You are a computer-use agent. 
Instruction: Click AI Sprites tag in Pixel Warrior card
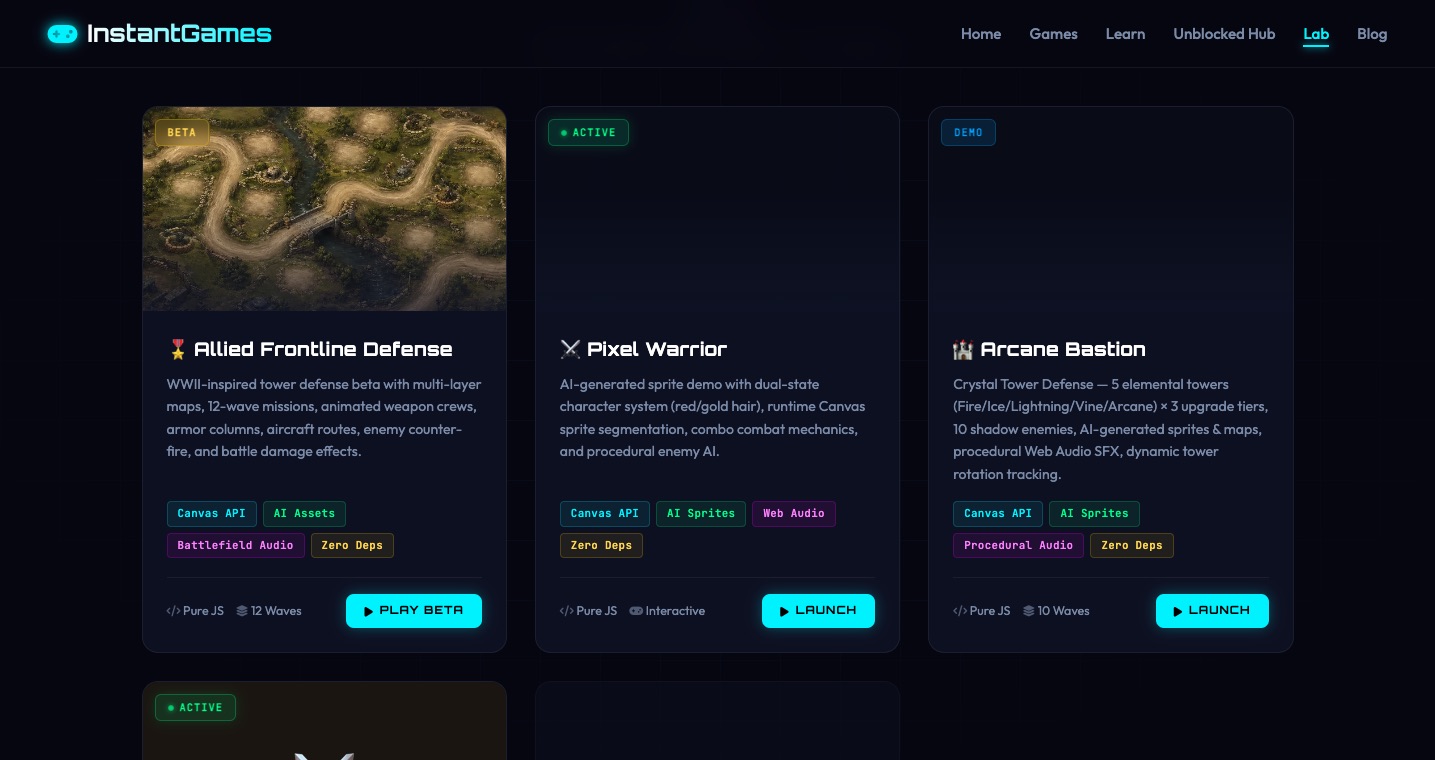(x=701, y=514)
